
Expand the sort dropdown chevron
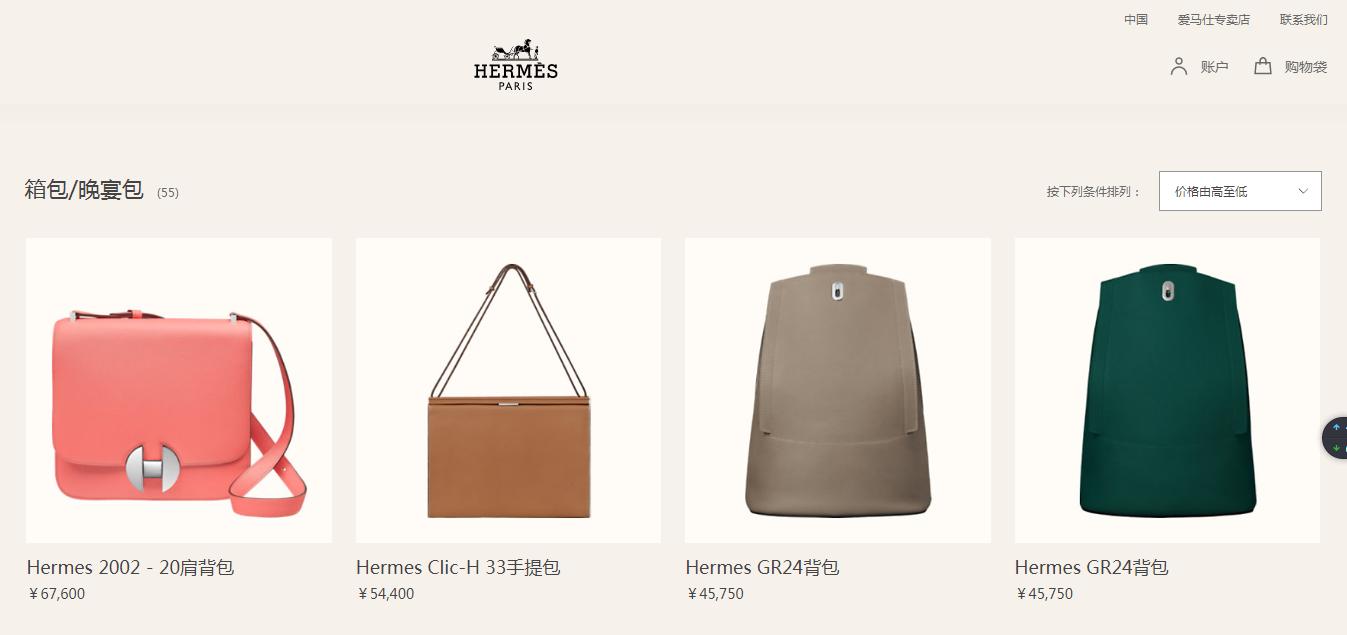pos(1303,191)
